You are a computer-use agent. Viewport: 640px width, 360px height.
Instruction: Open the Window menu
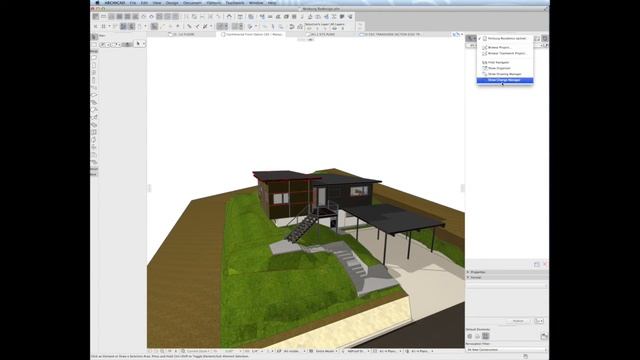(x=256, y=3)
